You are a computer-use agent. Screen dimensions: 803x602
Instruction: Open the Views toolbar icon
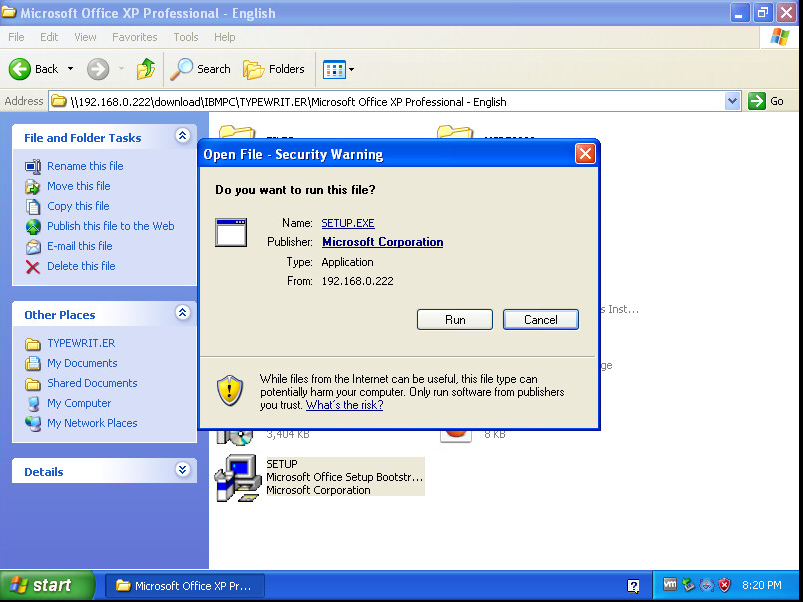(x=334, y=69)
